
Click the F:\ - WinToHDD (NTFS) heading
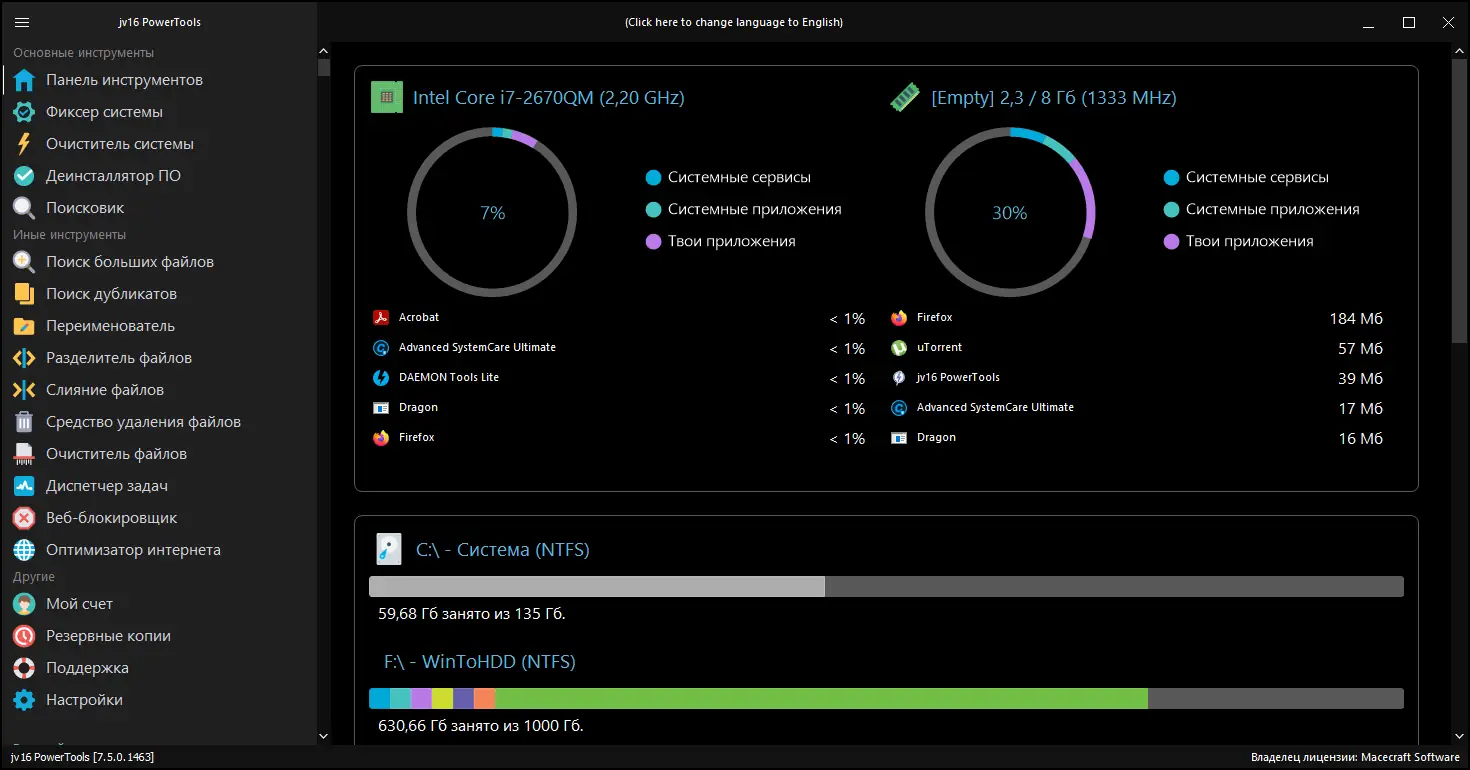(x=480, y=662)
